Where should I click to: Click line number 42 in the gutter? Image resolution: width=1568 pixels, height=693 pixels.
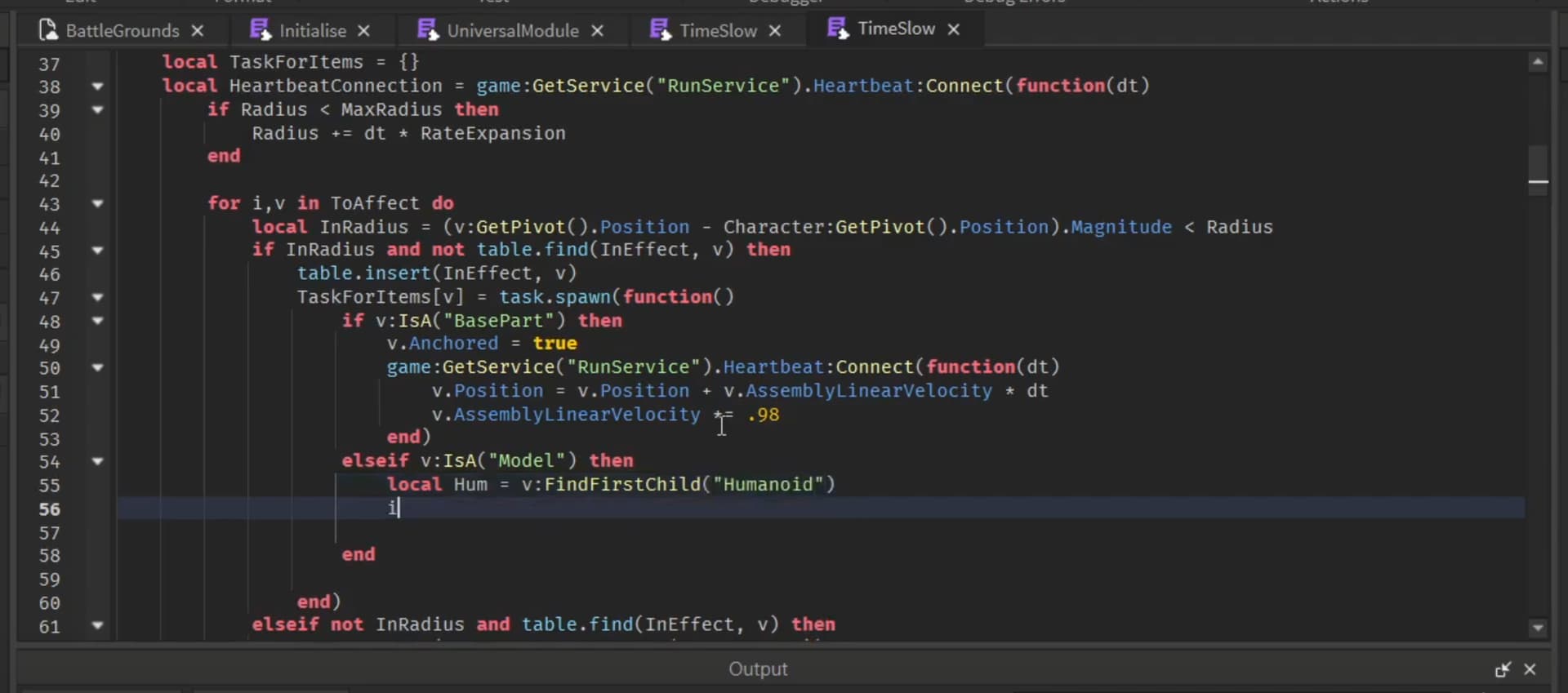pyautogui.click(x=50, y=181)
